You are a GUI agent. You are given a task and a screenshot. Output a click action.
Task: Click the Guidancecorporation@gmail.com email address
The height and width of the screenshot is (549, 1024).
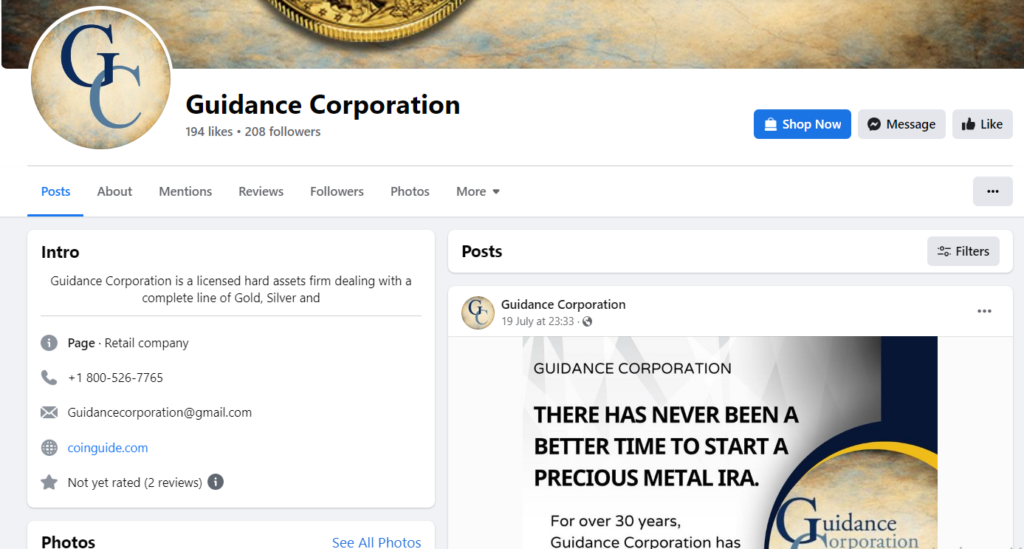coord(159,413)
